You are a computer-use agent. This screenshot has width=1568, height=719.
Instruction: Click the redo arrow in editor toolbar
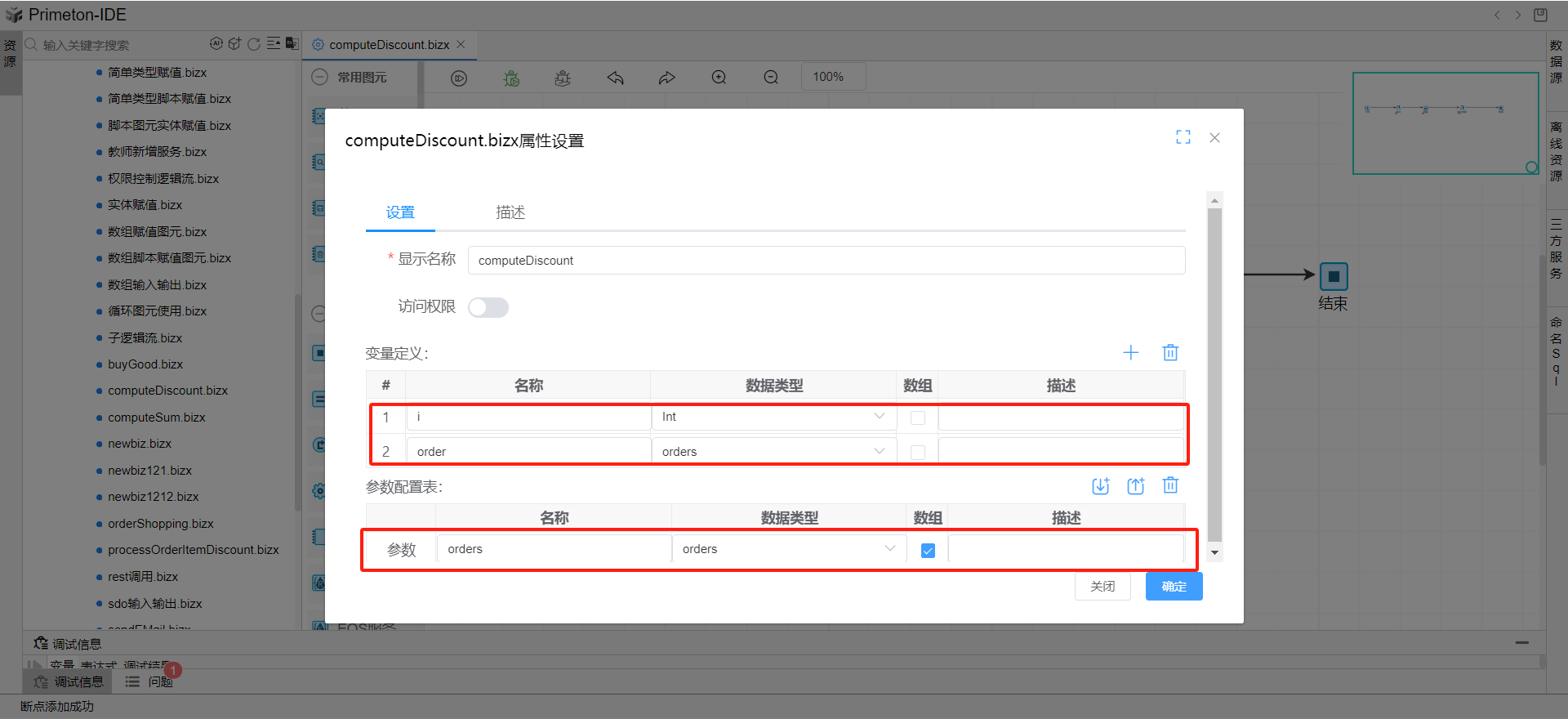pyautogui.click(x=667, y=78)
